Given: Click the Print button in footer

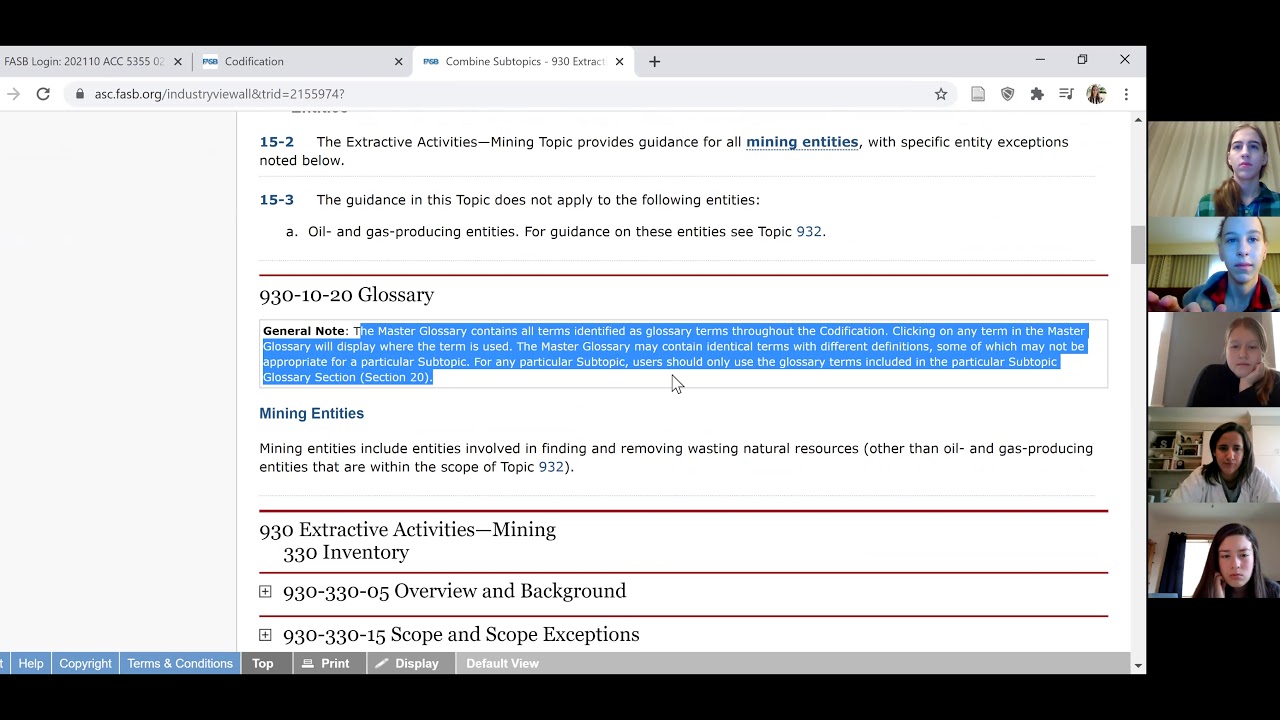Looking at the screenshot, I should click(327, 663).
